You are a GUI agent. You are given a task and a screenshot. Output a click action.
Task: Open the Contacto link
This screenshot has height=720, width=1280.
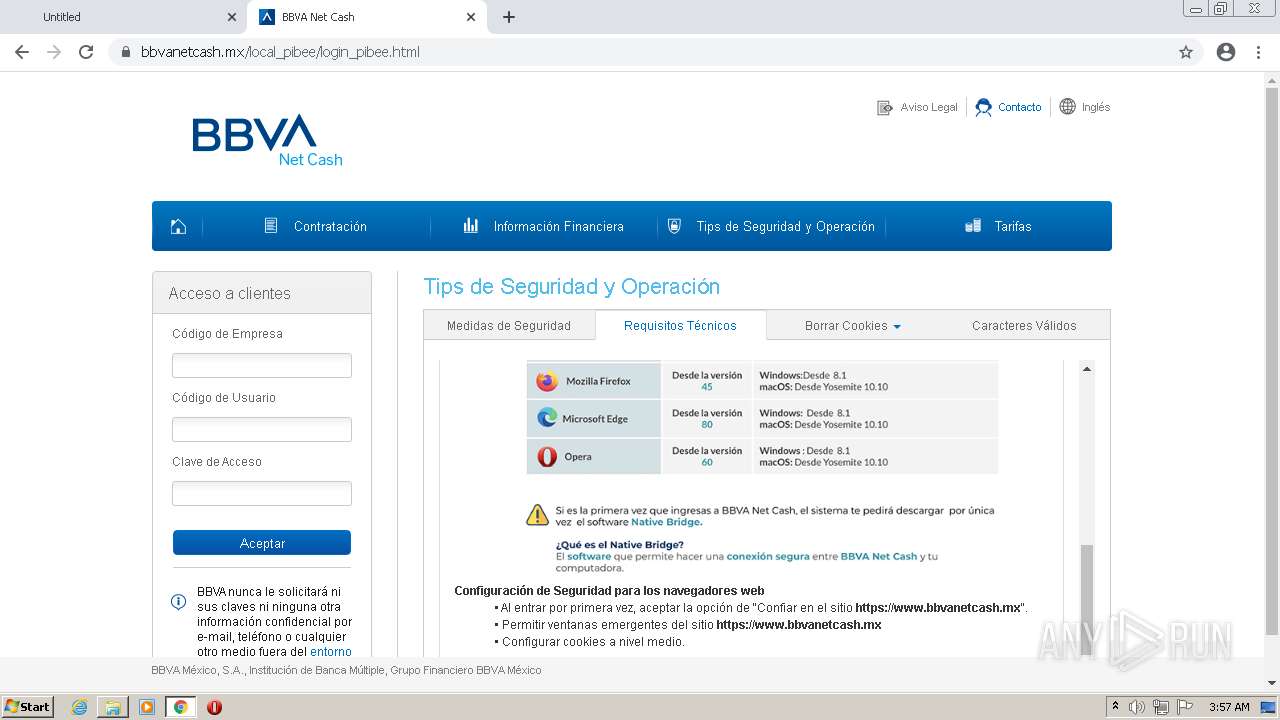point(1019,107)
